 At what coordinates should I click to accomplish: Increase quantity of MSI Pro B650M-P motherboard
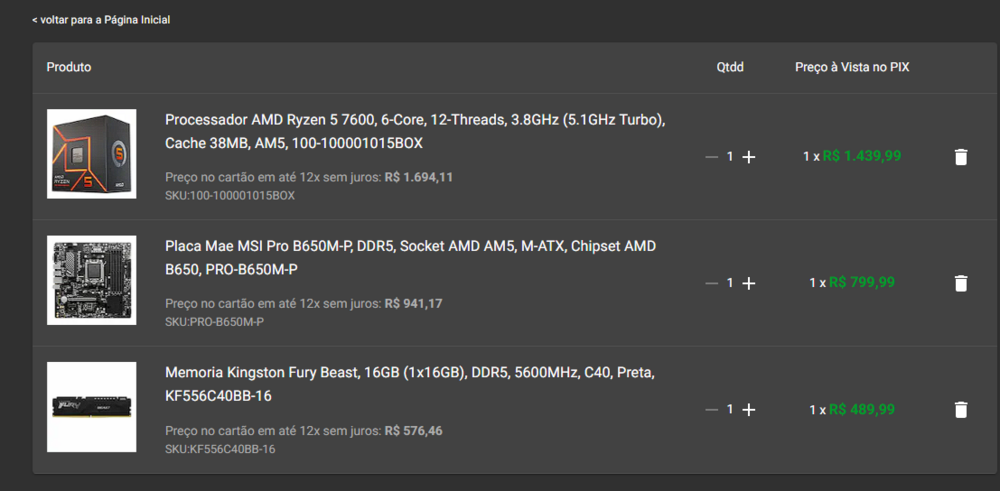749,283
